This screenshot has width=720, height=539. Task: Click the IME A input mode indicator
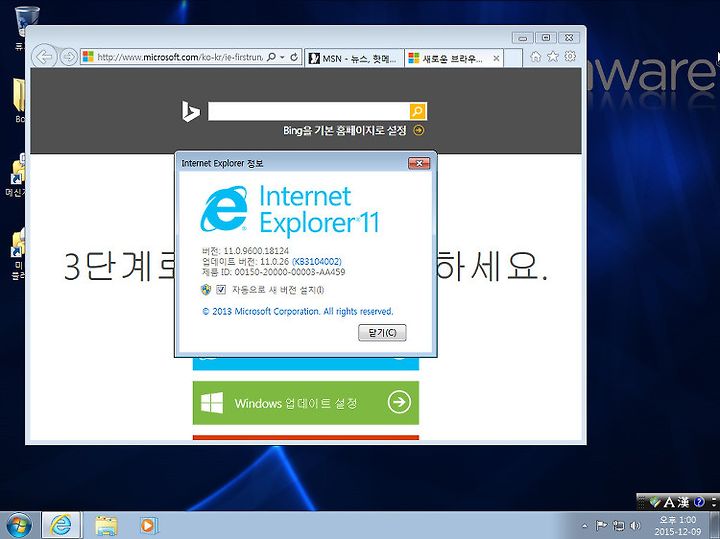669,502
